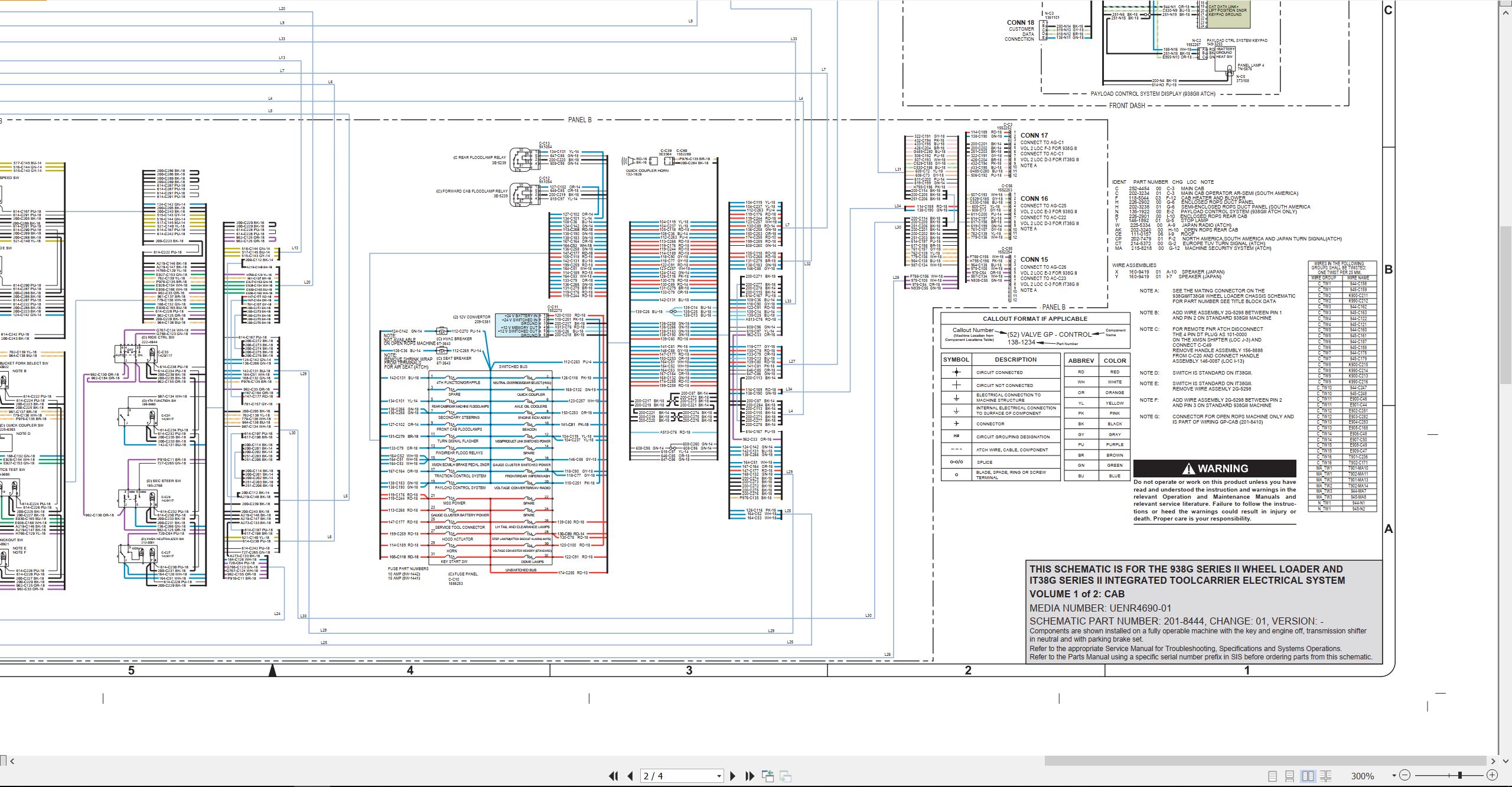This screenshot has height=787, width=1512.
Task: Click grid column number 5
Action: coord(131,670)
